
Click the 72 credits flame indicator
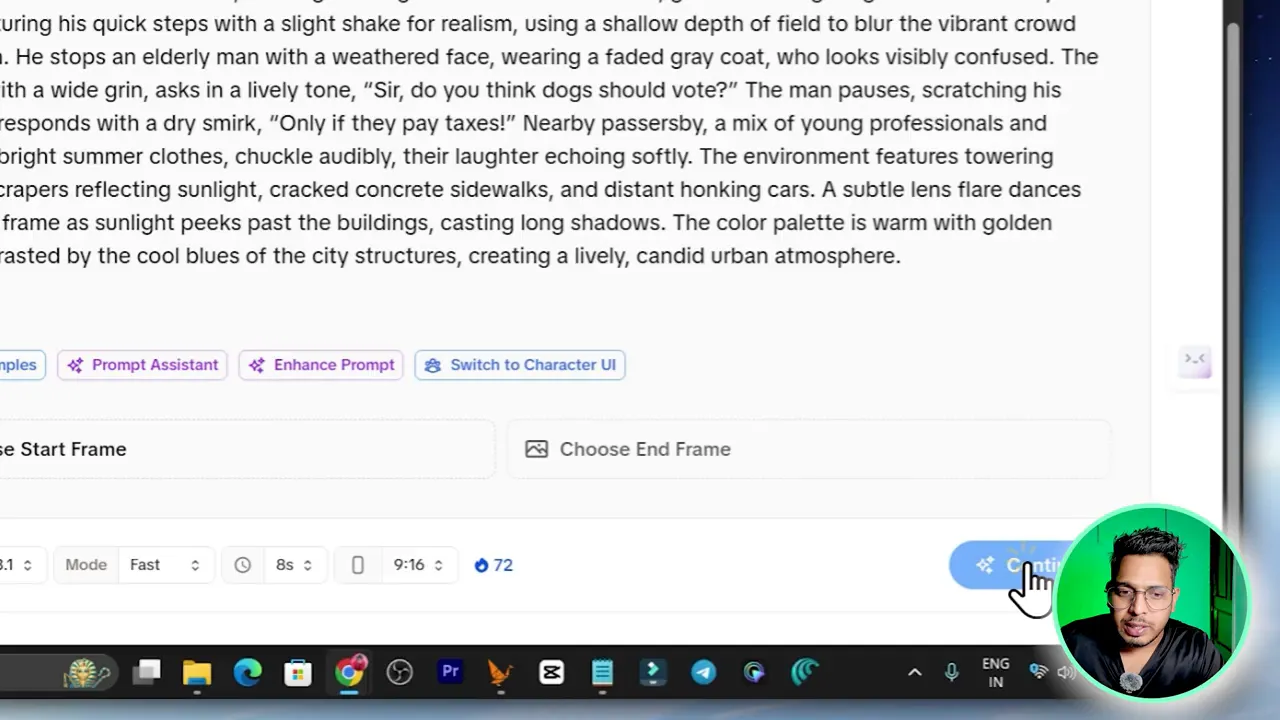coord(494,565)
